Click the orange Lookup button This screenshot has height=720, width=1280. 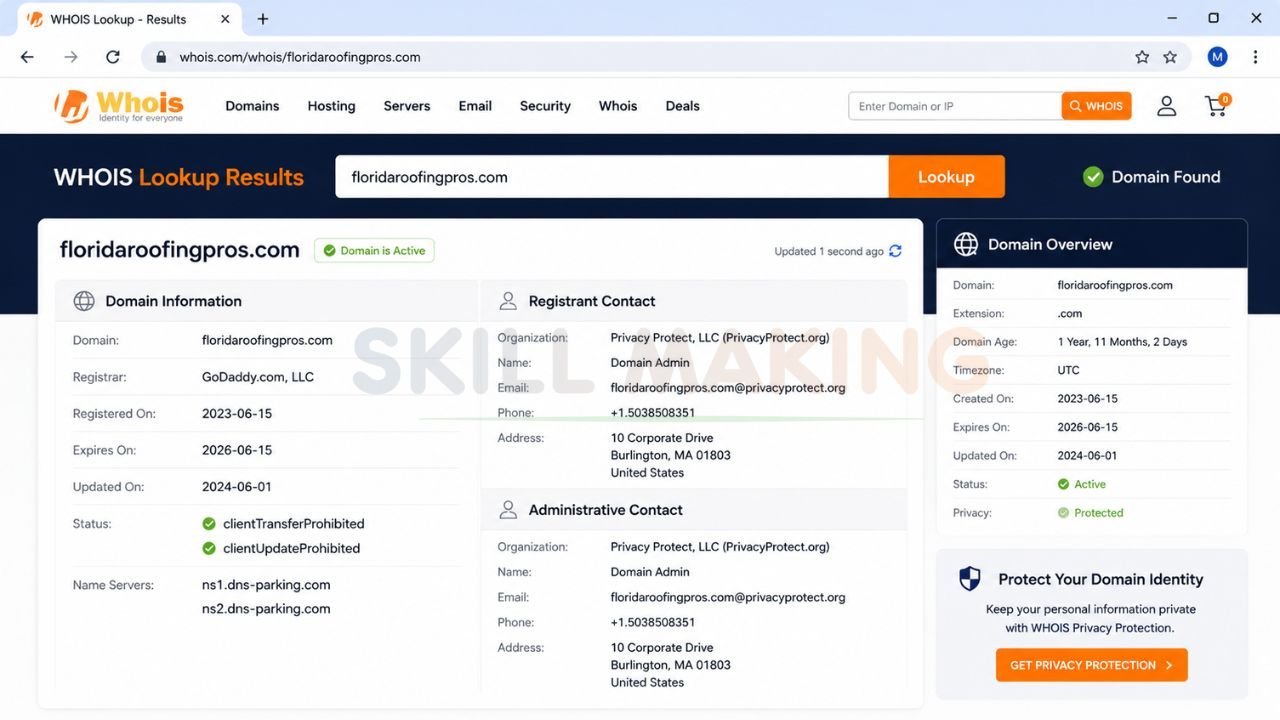(946, 177)
